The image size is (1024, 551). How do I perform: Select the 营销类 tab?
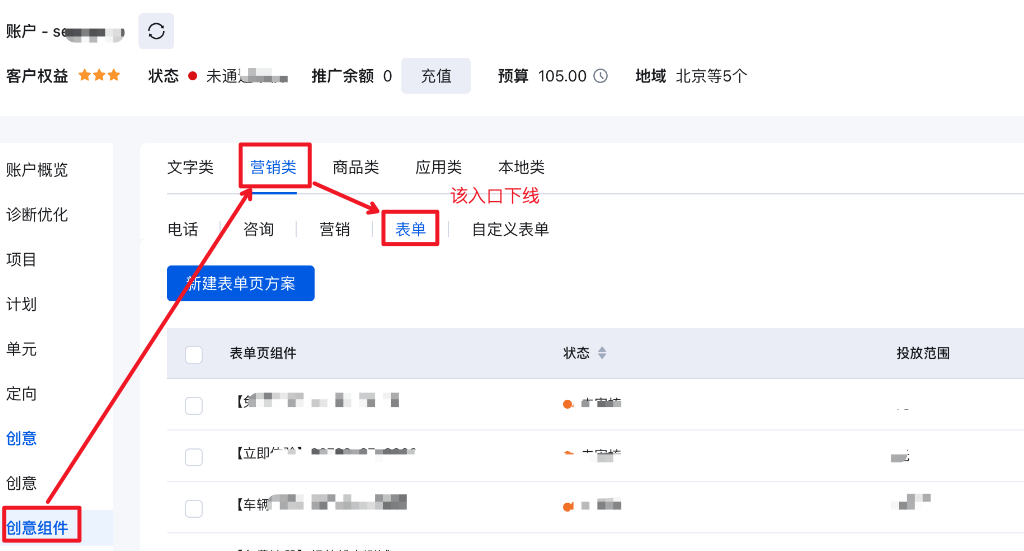(x=273, y=167)
